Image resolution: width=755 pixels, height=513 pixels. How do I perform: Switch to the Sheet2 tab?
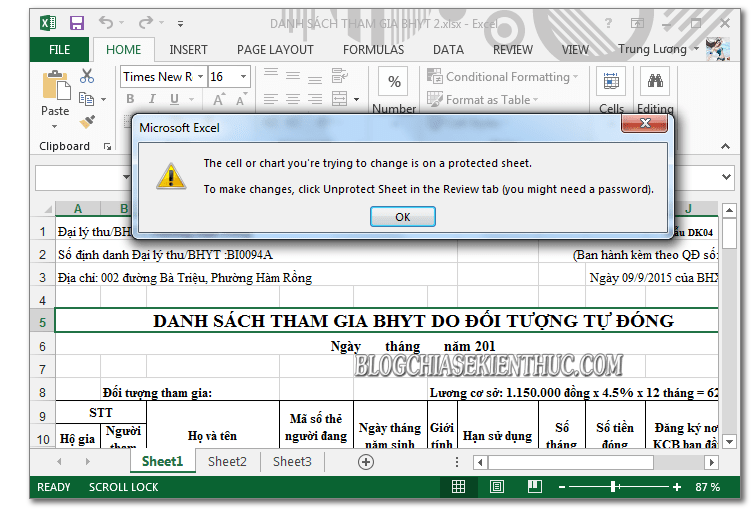pos(227,461)
